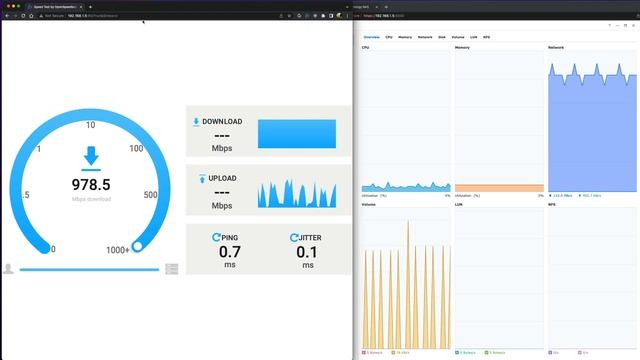Viewport: 640px width, 360px height.
Task: Select the Overview tab in Resource Monitor
Action: point(371,37)
